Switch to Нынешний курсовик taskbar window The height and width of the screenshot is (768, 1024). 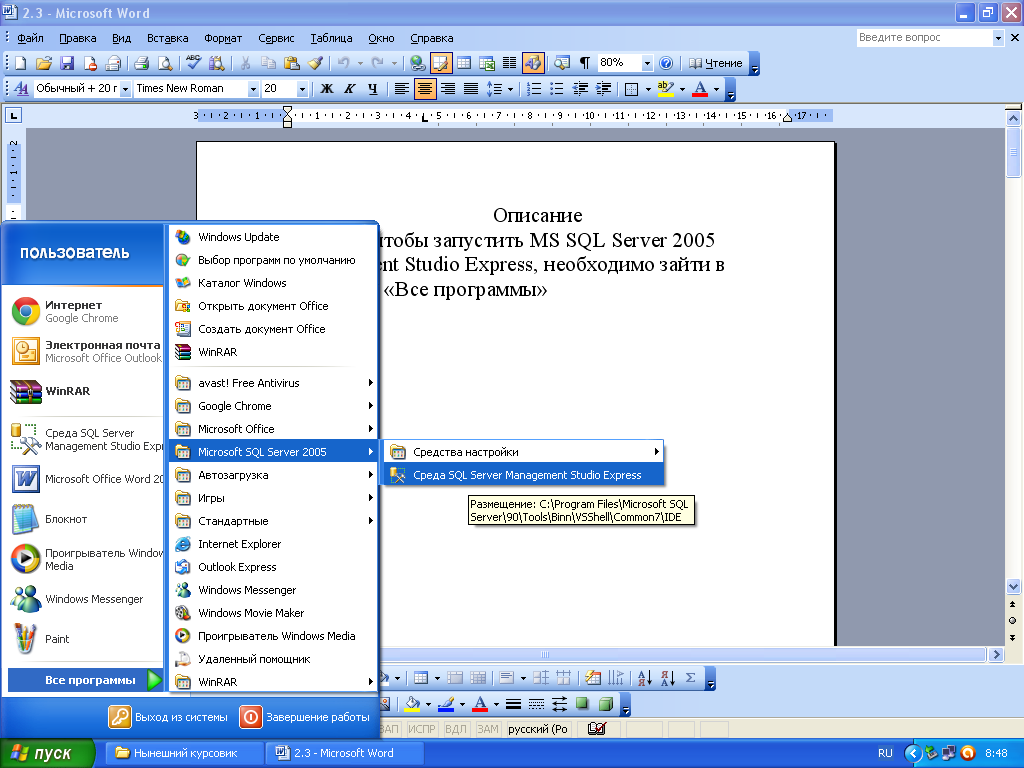pyautogui.click(x=185, y=753)
